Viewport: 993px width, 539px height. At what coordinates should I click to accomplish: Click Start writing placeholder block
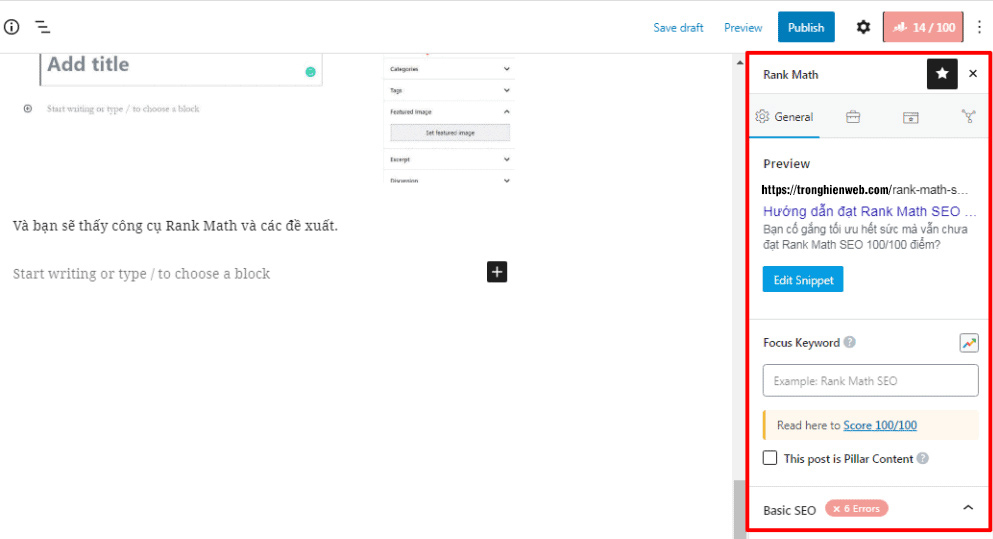click(x=141, y=274)
